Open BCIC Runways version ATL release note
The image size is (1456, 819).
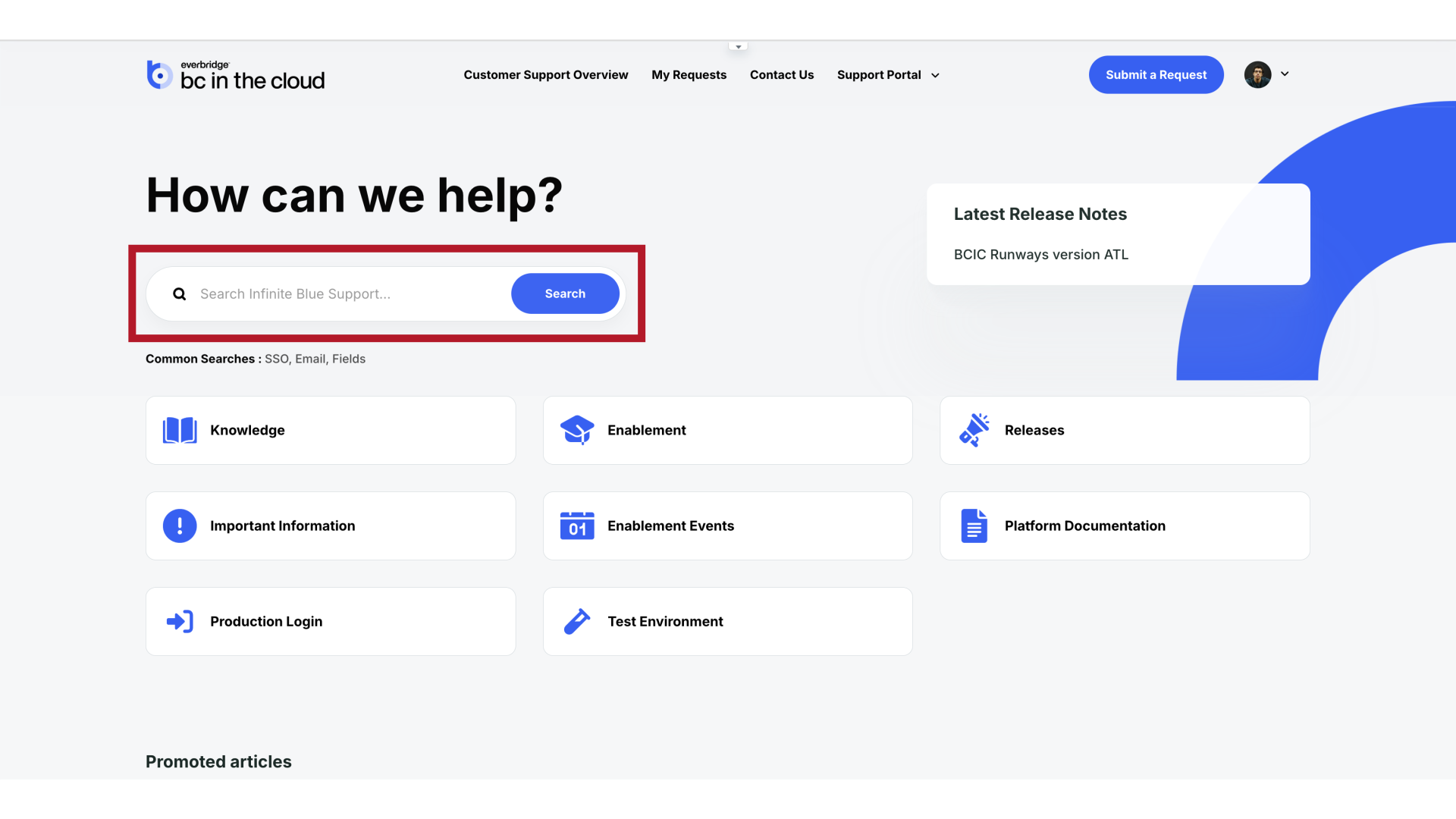click(x=1041, y=255)
